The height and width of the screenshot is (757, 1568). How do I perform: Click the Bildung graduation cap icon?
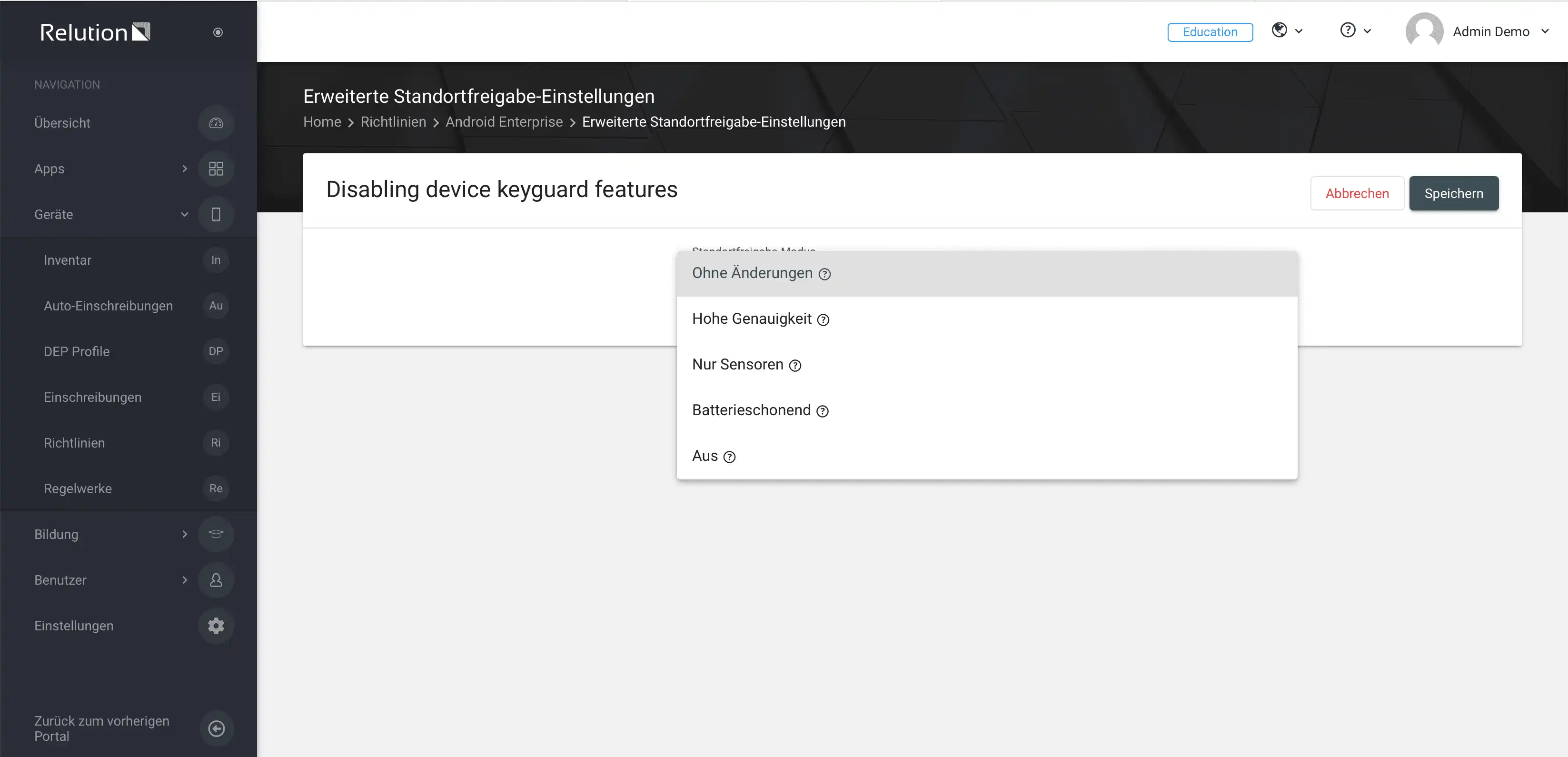(216, 534)
